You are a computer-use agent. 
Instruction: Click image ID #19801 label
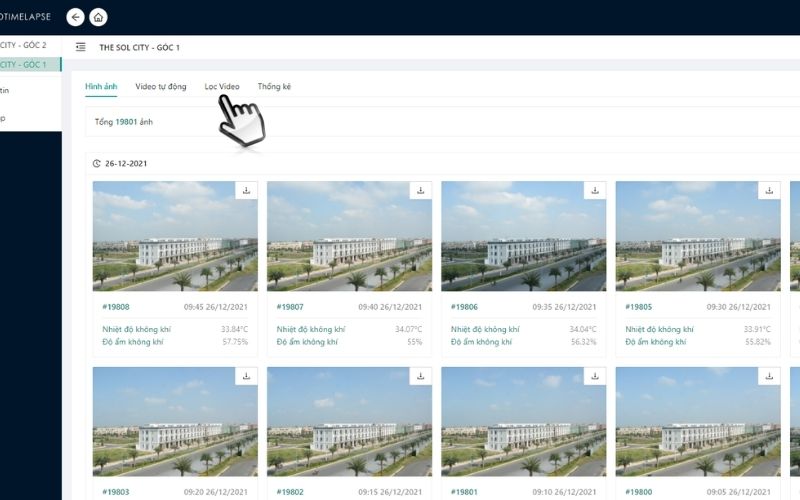pyautogui.click(x=464, y=492)
